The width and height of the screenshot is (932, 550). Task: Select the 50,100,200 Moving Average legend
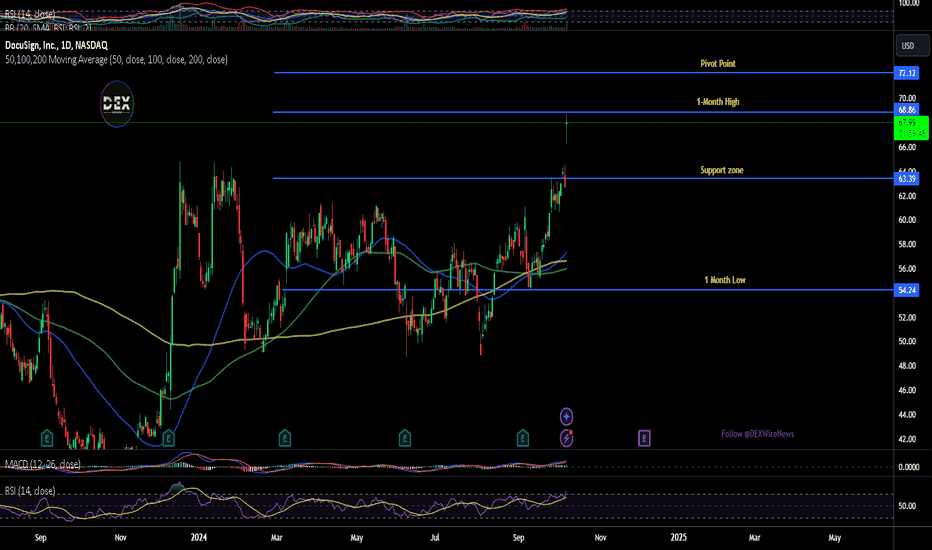click(116, 59)
